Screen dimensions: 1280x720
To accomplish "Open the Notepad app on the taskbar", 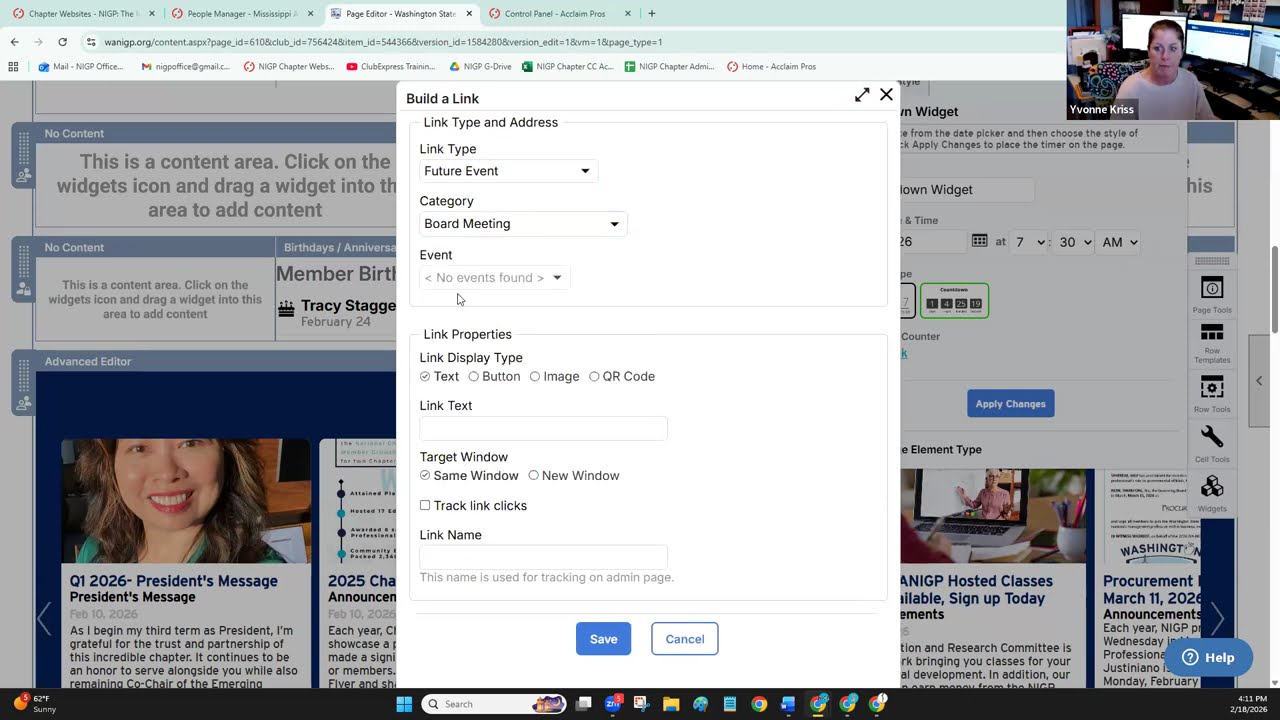I will (730, 704).
